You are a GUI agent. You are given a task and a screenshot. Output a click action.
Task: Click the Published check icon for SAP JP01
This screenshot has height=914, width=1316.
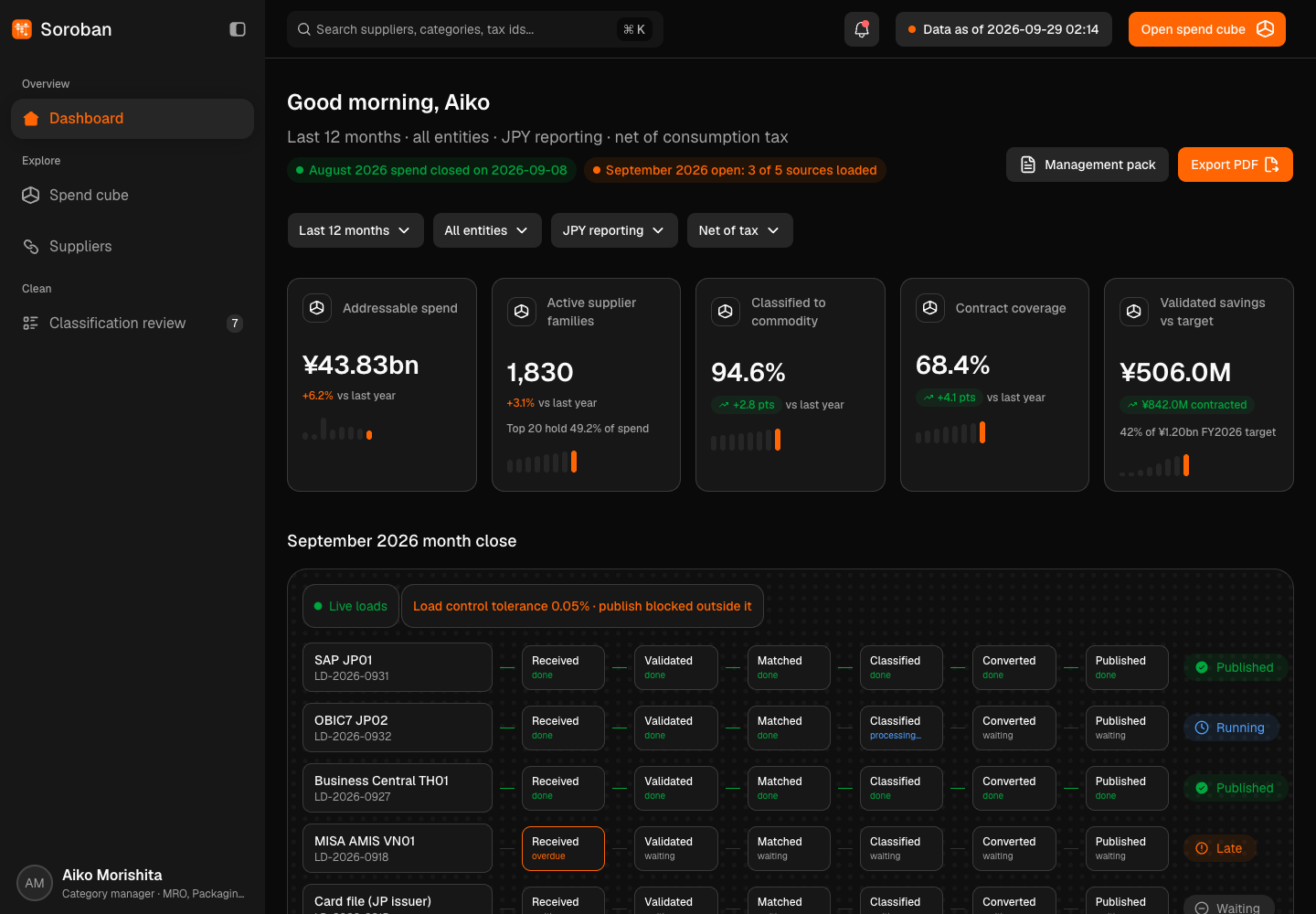click(x=1202, y=667)
